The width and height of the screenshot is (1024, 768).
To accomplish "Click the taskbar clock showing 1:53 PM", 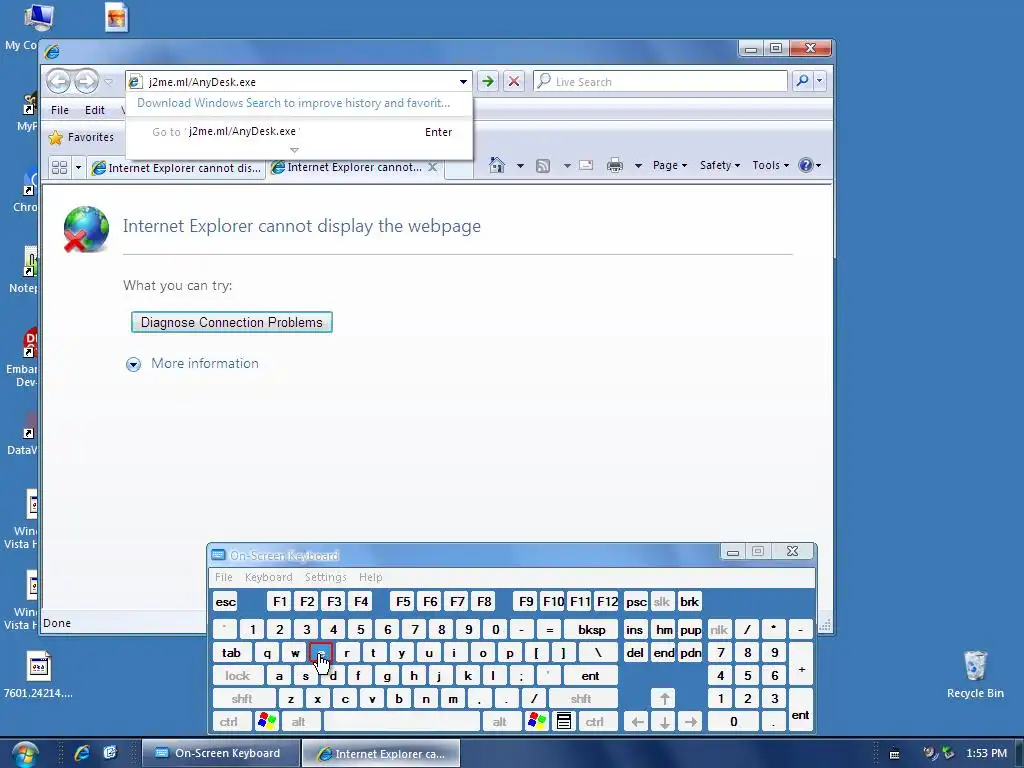I will [986, 753].
